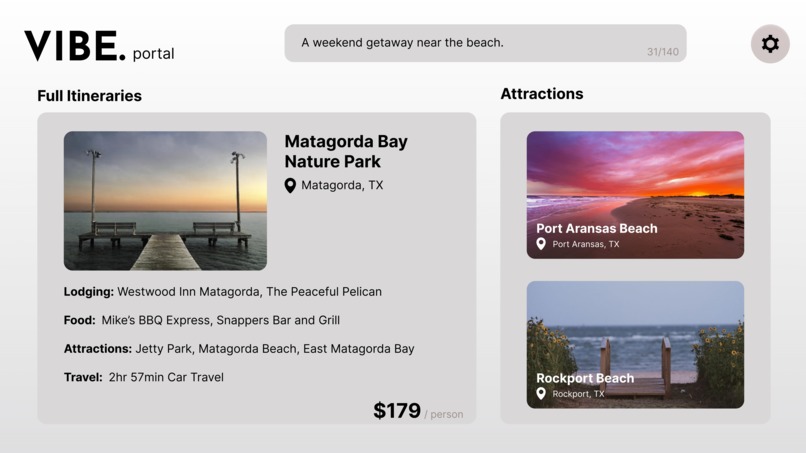This screenshot has width=806, height=453.
Task: Click the Port Aransas Beach title text
Action: [x=597, y=228]
